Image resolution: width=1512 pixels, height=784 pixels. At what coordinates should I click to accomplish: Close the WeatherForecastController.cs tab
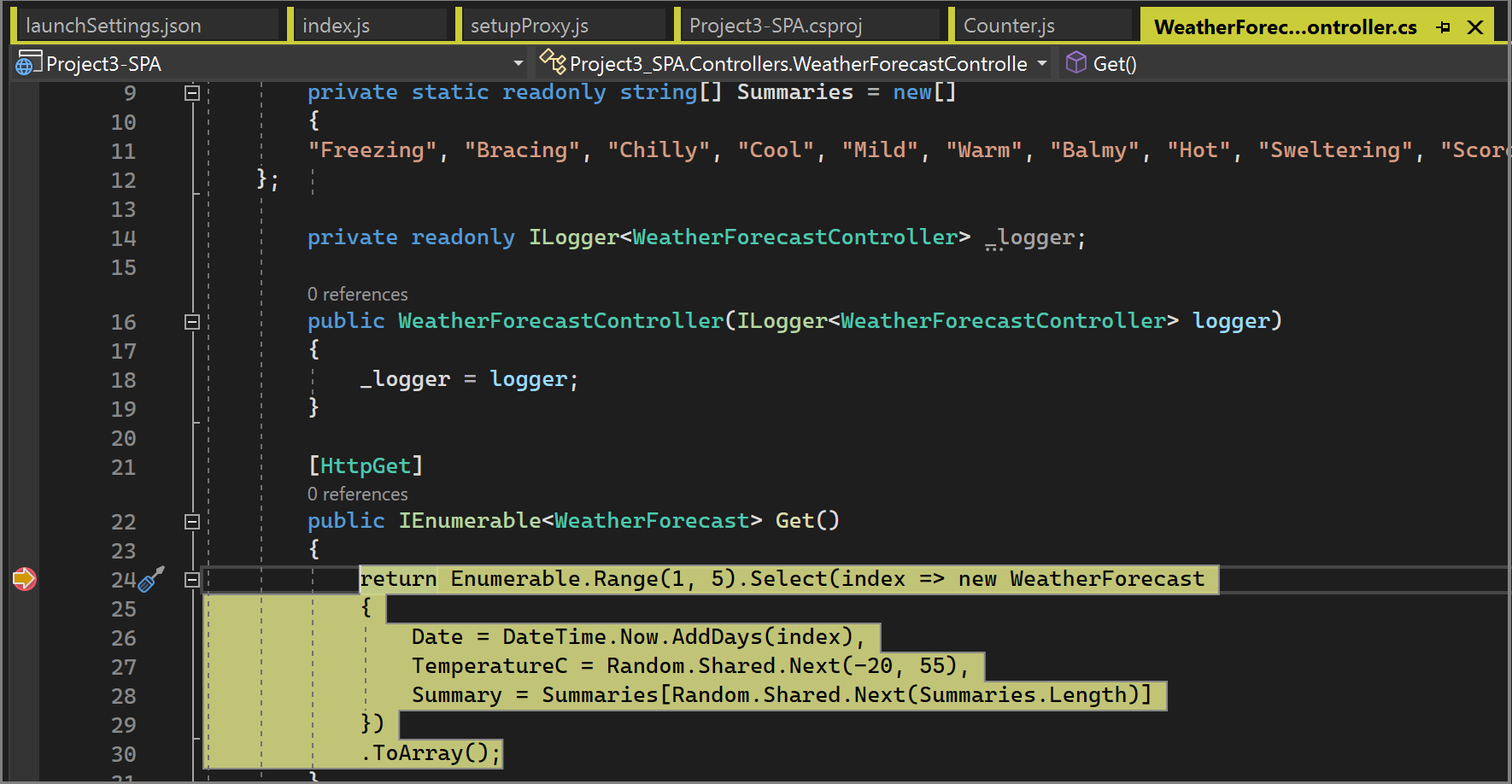pos(1475,26)
